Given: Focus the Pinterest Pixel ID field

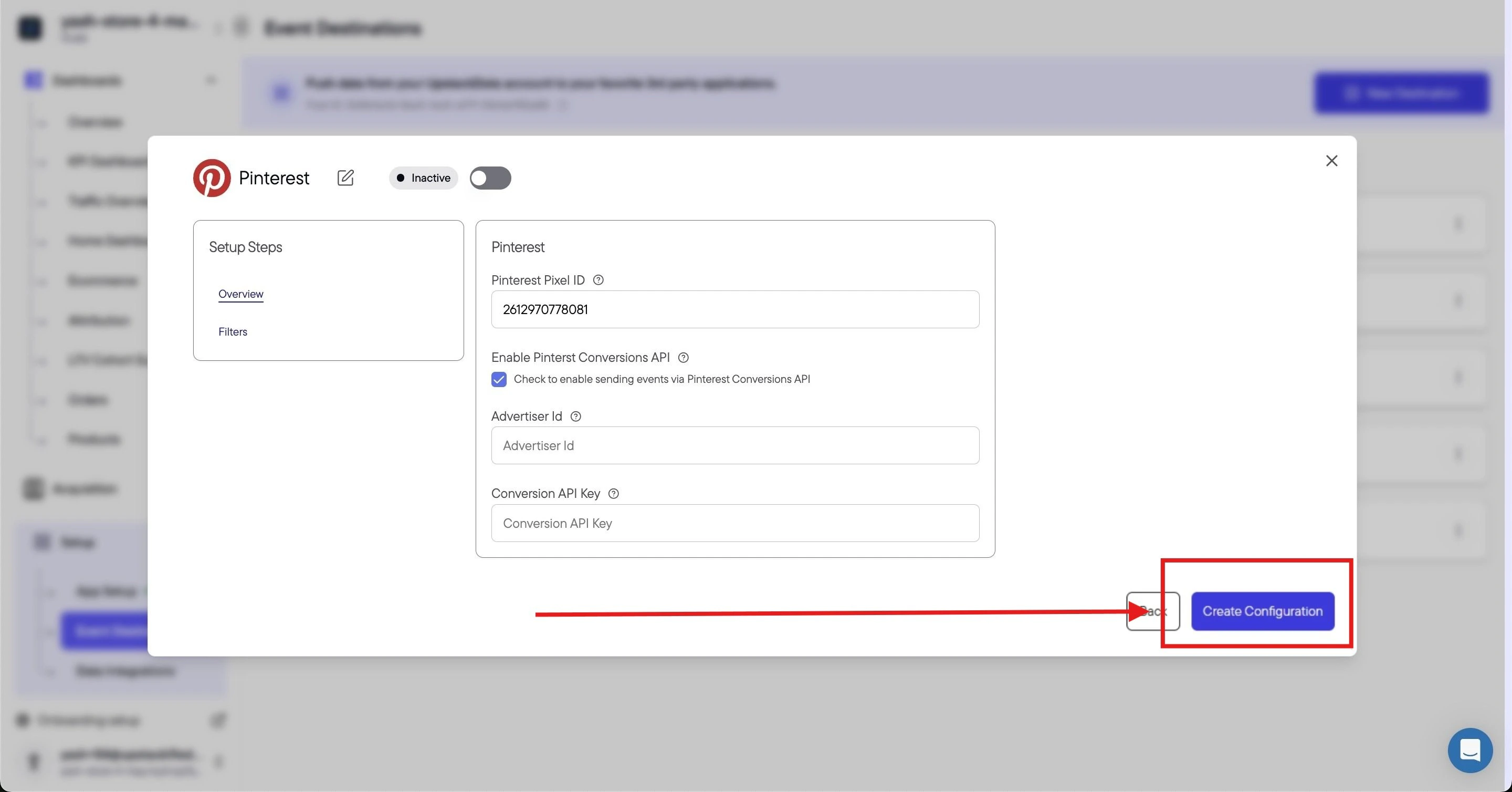Looking at the screenshot, I should coord(735,309).
